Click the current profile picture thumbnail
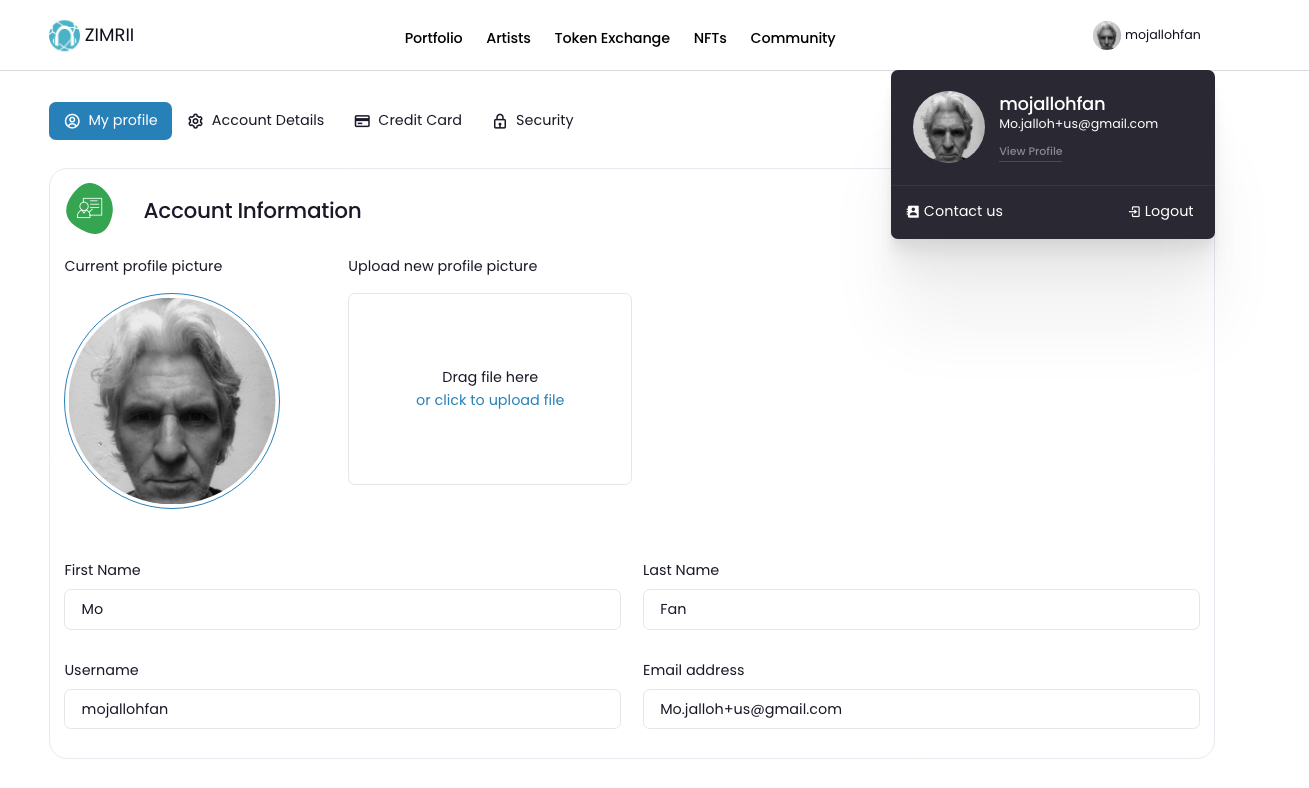 click(x=172, y=401)
